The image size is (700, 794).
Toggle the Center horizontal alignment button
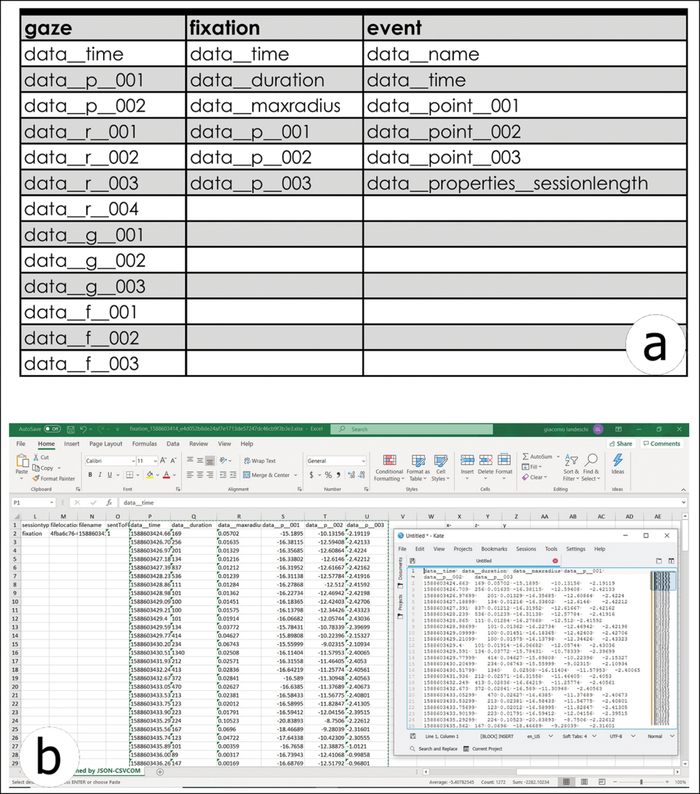(x=200, y=475)
